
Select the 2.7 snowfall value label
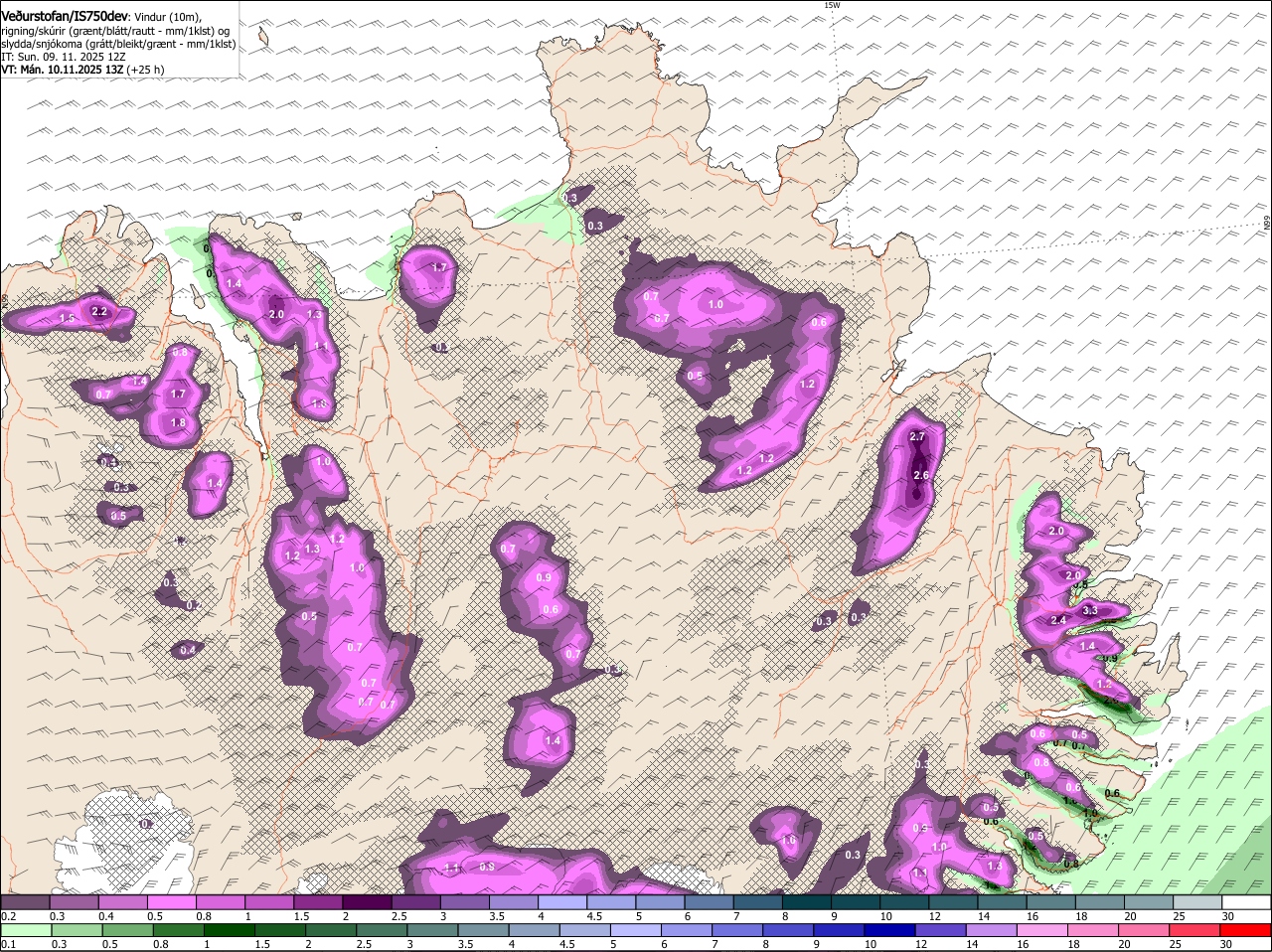pos(917,437)
